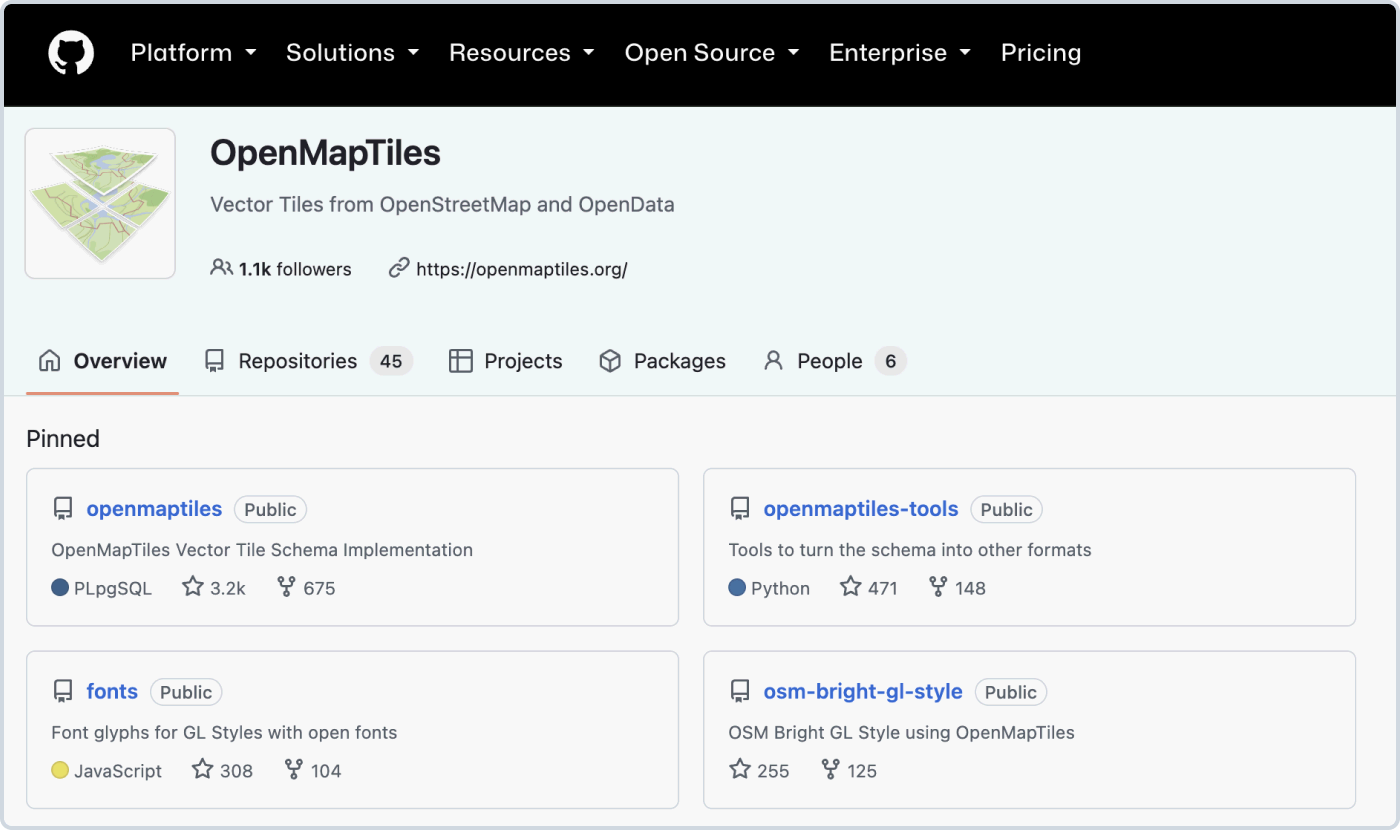Open the Platform dropdown menu
This screenshot has width=1400, height=830.
pos(194,53)
